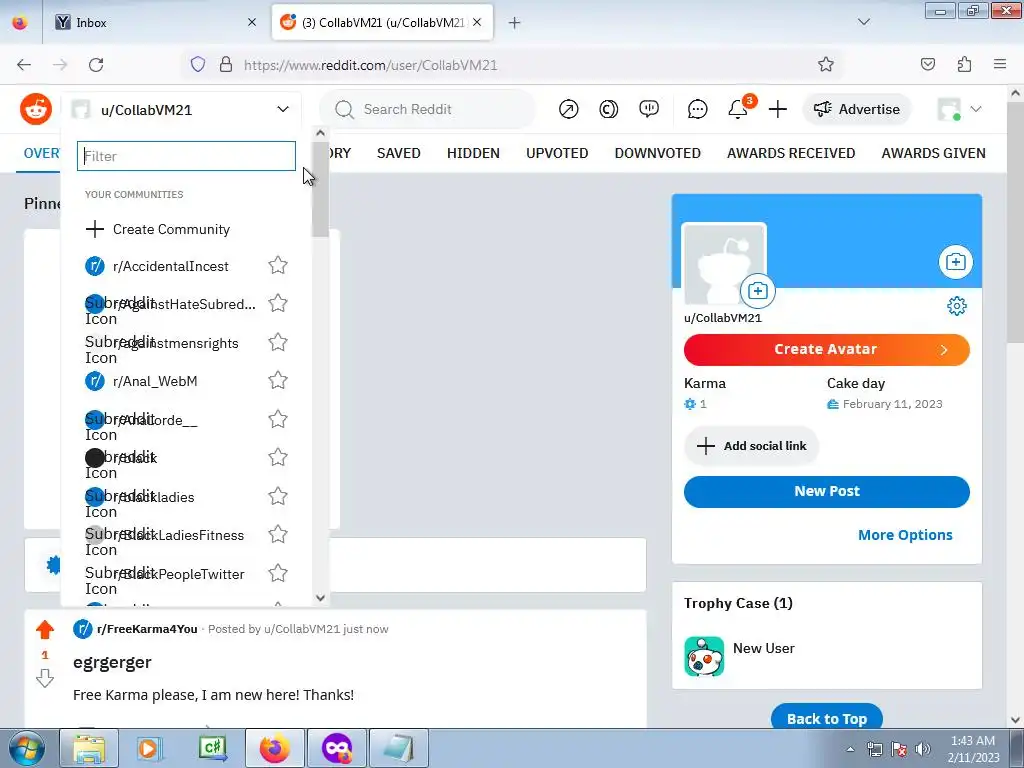Show hidden system tray icons

(x=850, y=749)
